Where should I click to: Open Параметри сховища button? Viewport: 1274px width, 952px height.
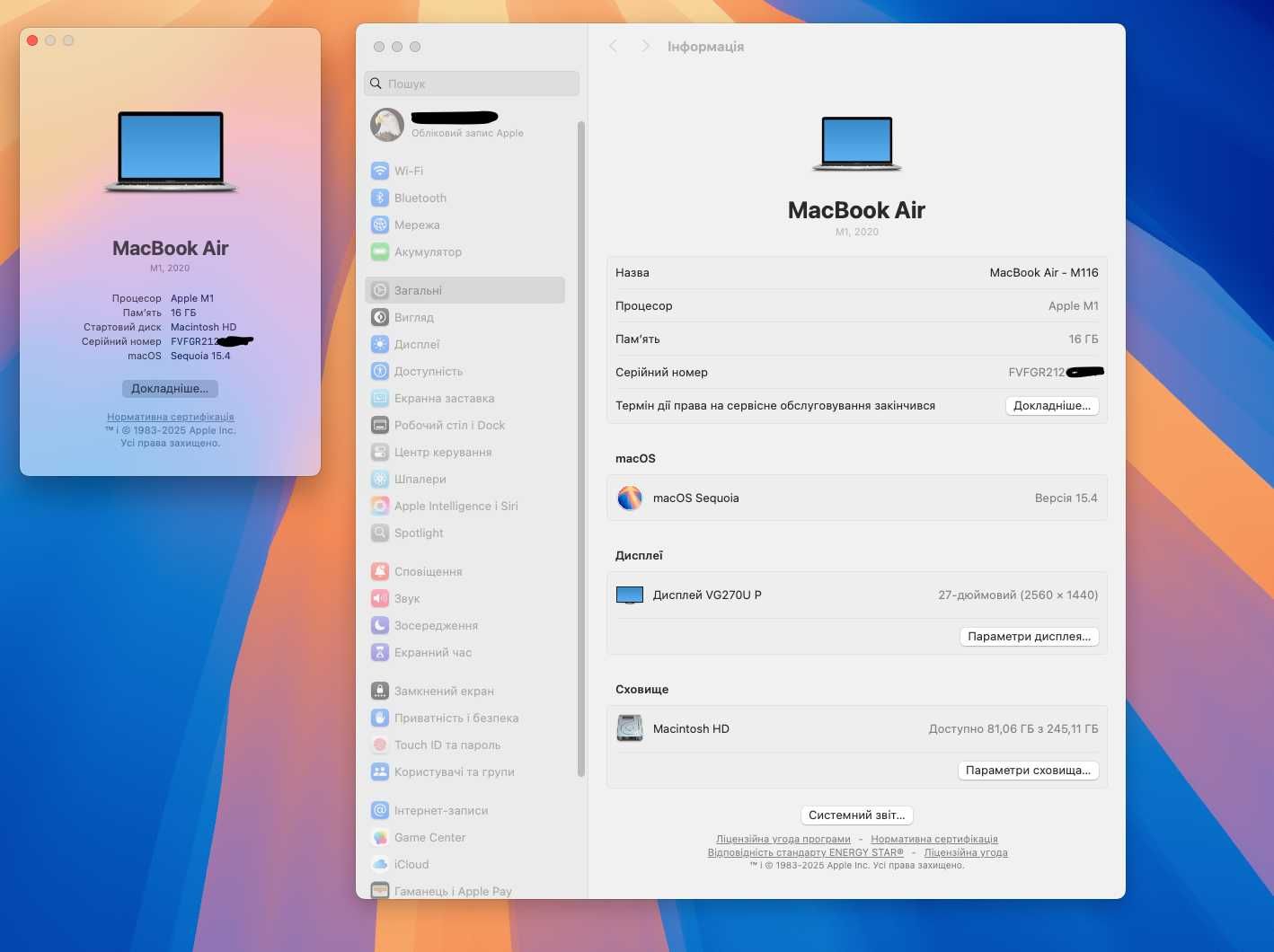[1029, 771]
